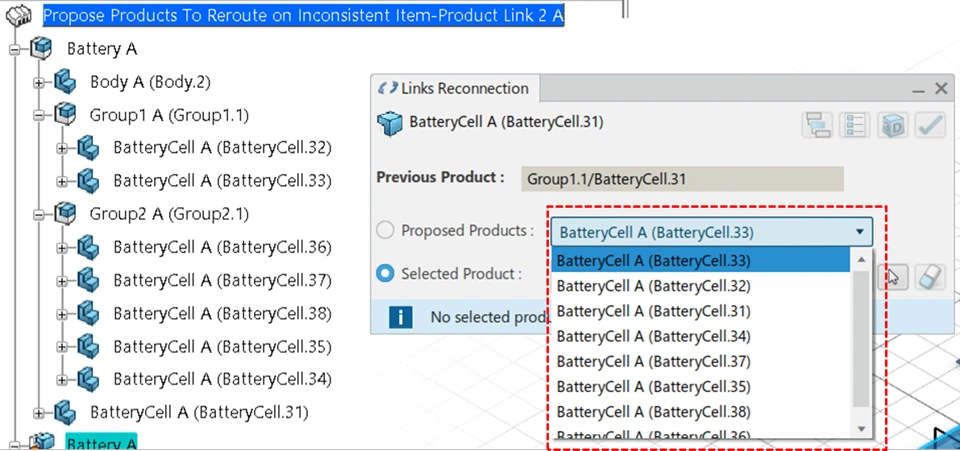Screen dimensions: 960x451
Task: Select the Proposed Products radio button
Action: pyautogui.click(x=385, y=231)
